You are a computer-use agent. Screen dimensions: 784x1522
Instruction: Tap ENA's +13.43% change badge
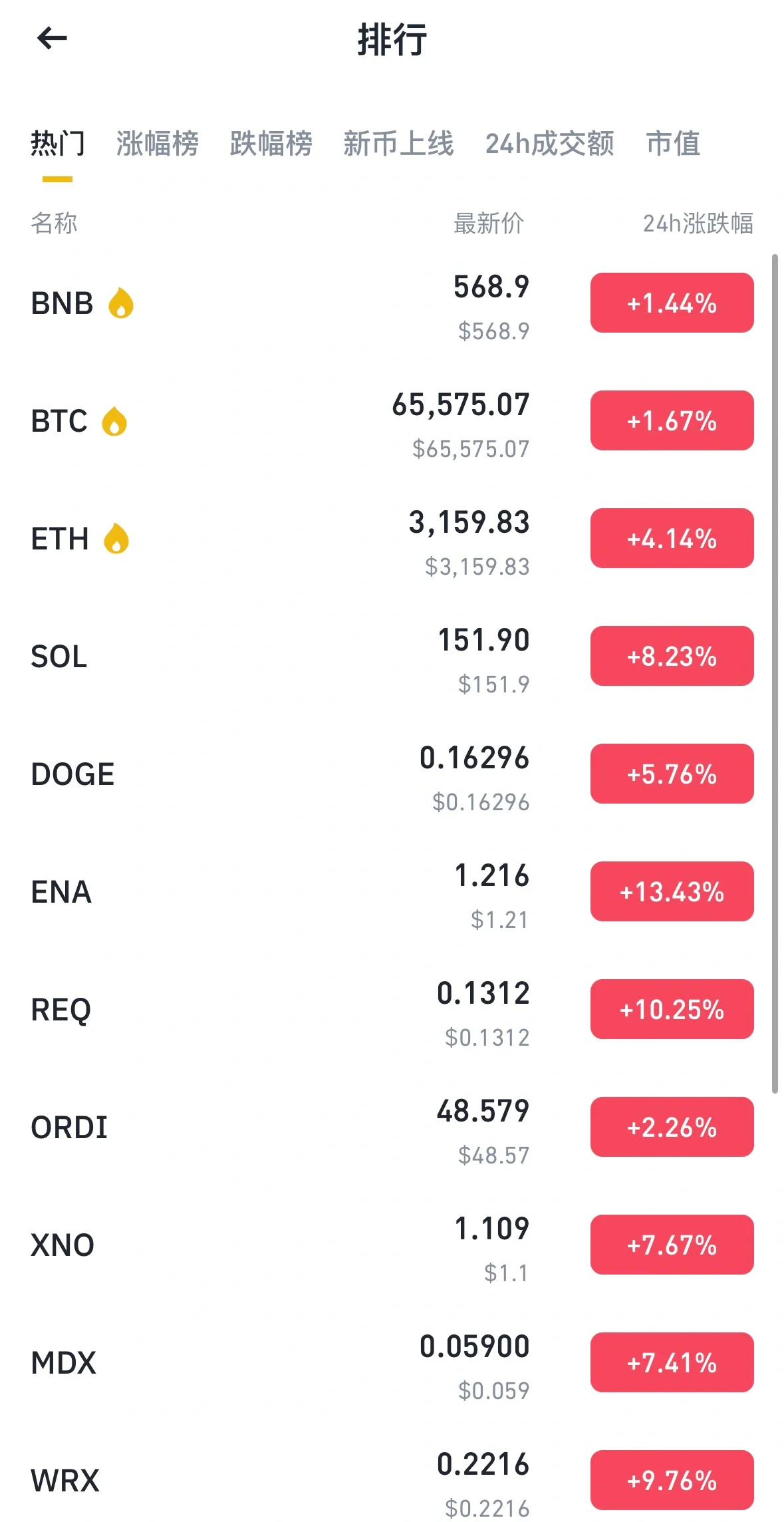pos(672,891)
